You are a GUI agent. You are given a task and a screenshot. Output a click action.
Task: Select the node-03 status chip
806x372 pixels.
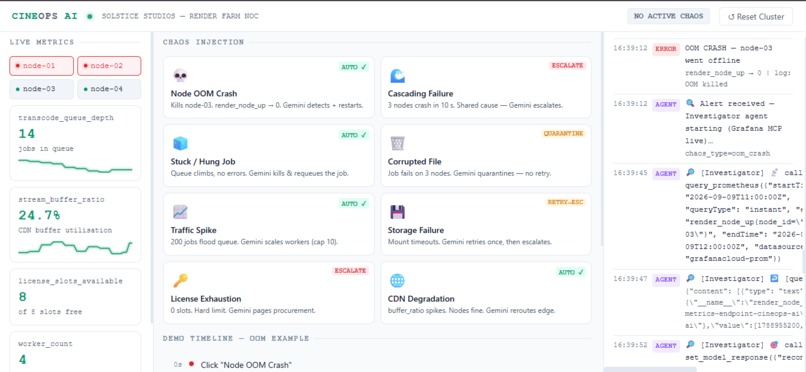tap(42, 89)
